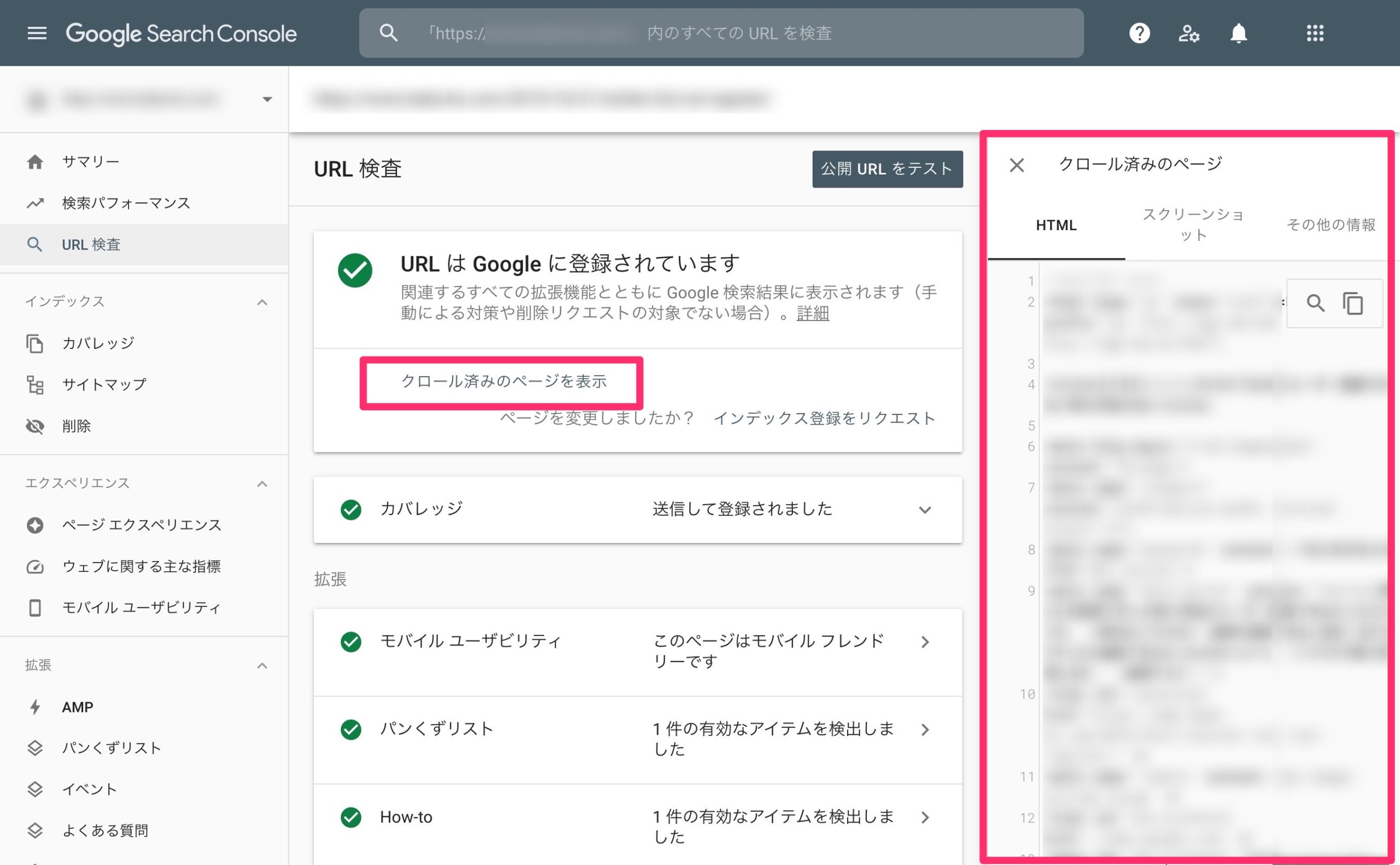Screen dimensions: 1400x865
Task: Open the 詳細 link
Action: tap(813, 313)
